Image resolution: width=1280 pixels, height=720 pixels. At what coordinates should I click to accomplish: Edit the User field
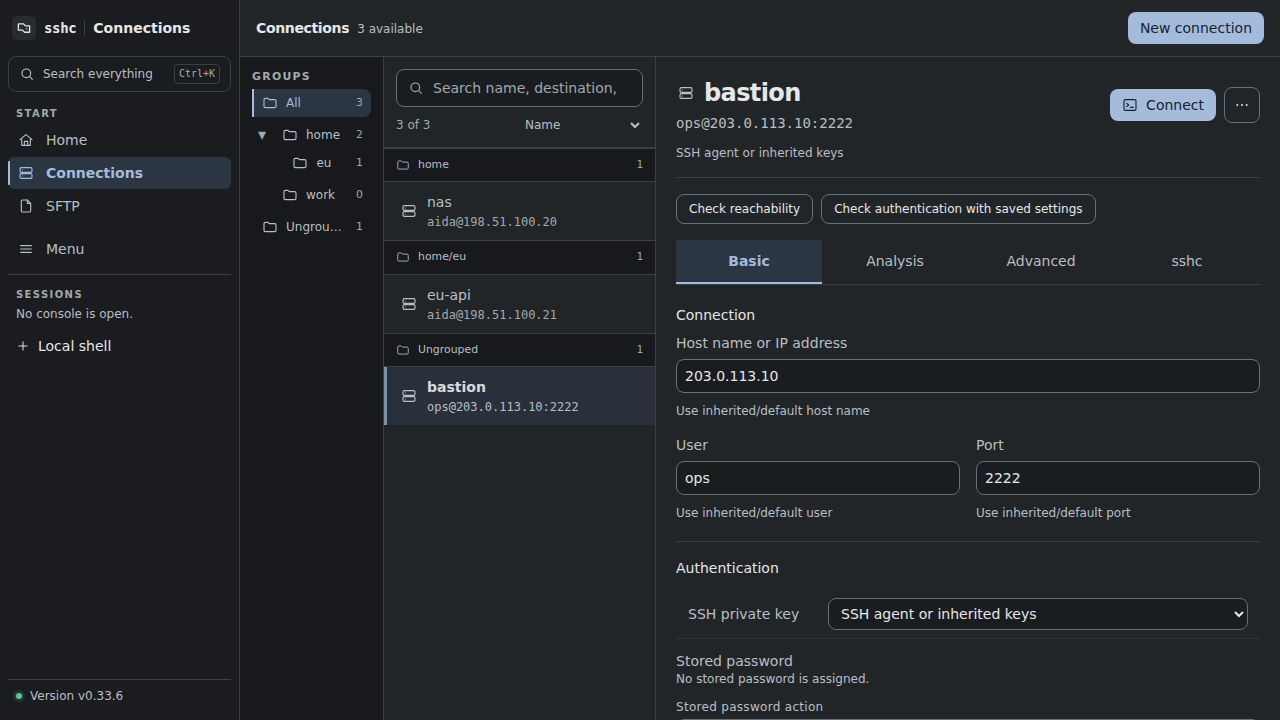(818, 478)
